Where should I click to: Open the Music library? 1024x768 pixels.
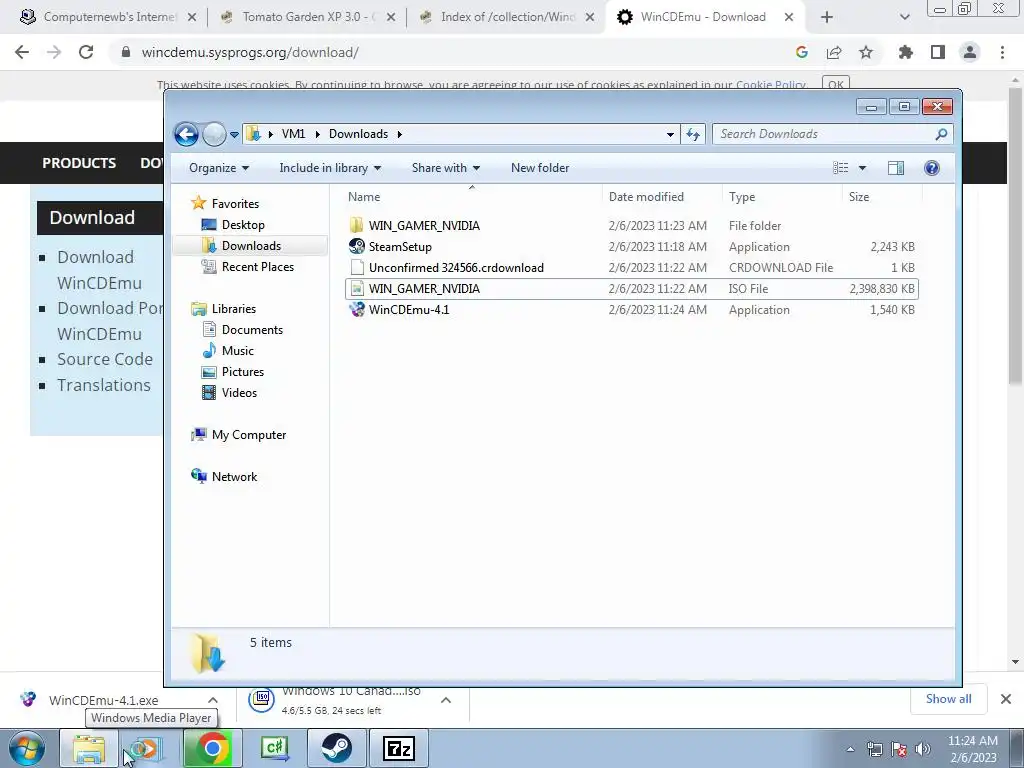[x=228, y=351]
